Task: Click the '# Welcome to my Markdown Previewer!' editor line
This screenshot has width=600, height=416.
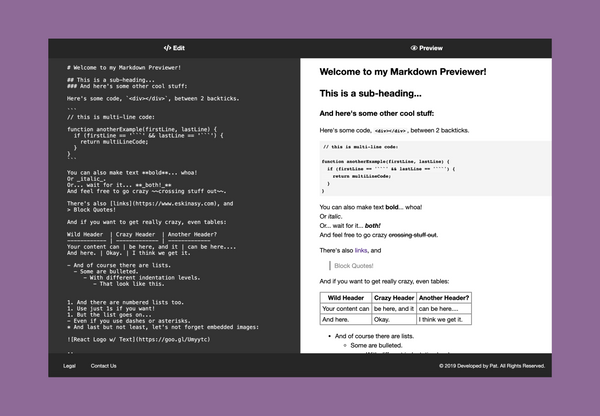Action: [x=124, y=68]
